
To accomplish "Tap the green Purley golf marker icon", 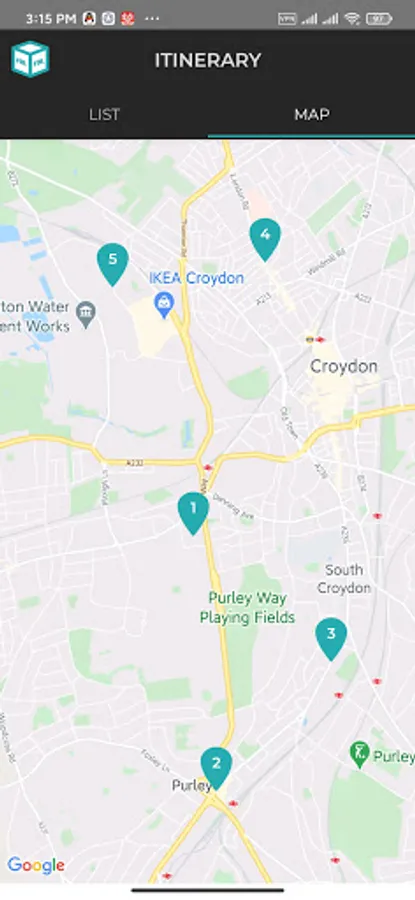I will coord(359,755).
